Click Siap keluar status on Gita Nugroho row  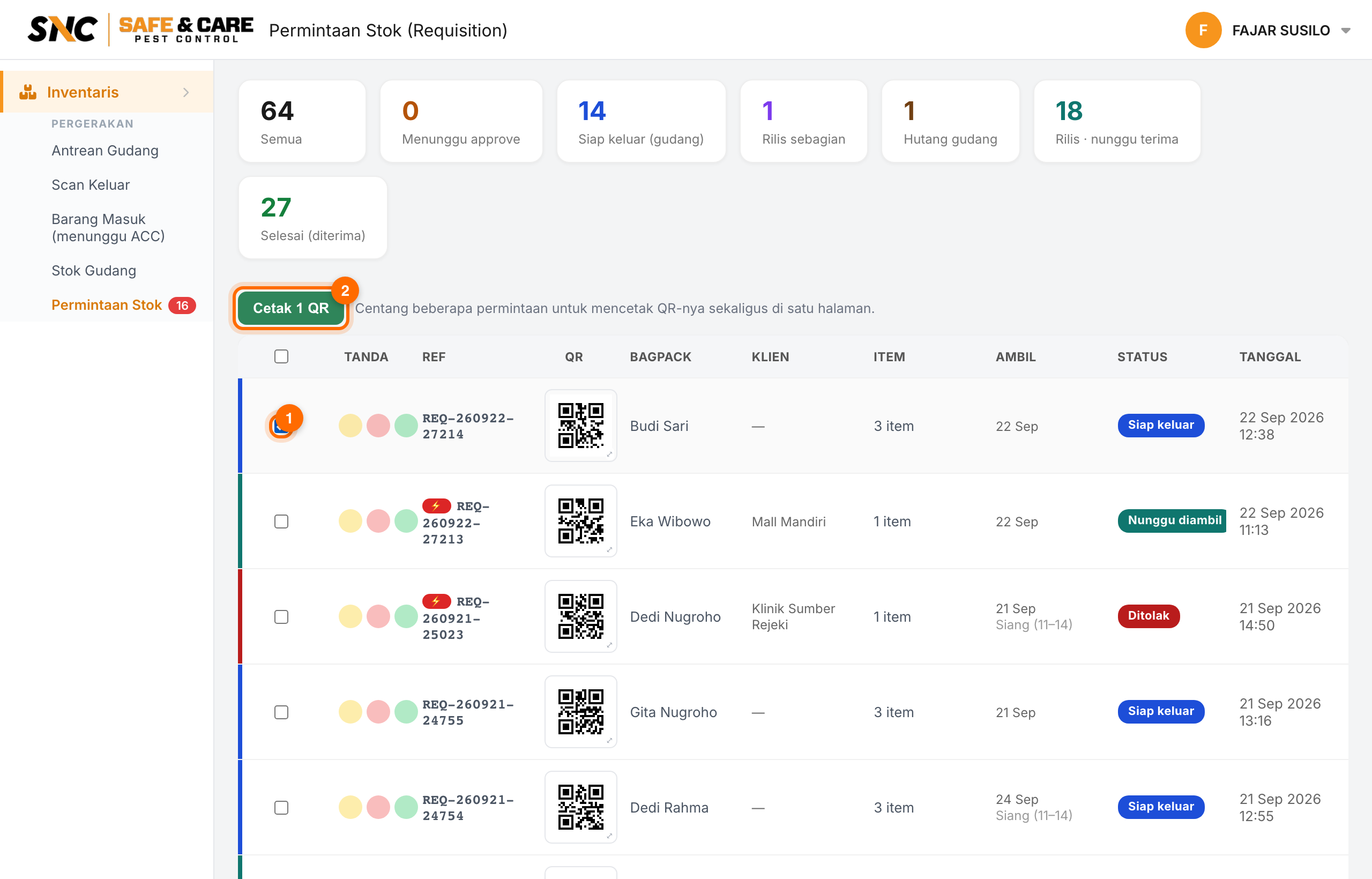[x=1161, y=711]
